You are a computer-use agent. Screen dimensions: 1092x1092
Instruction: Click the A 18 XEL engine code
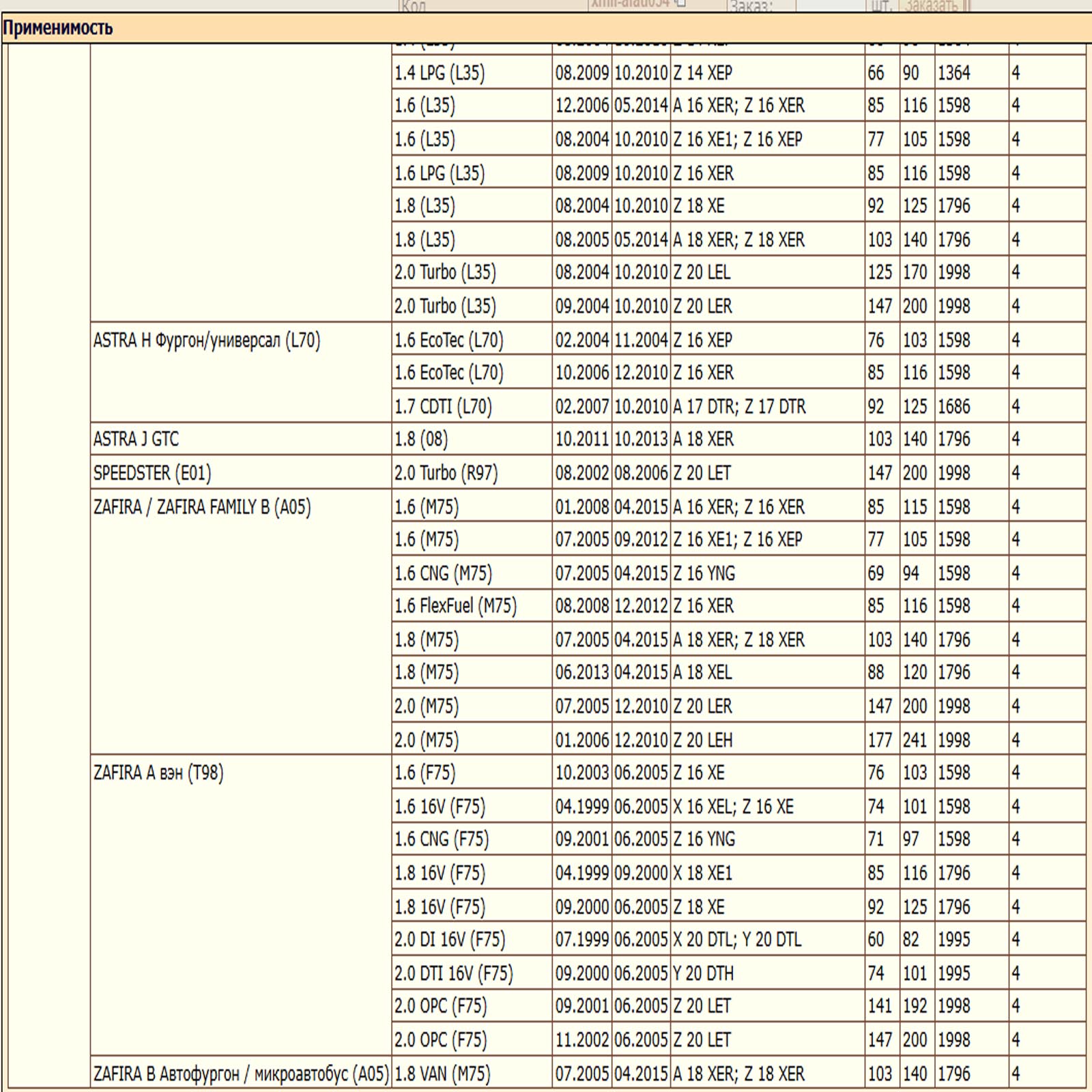click(x=702, y=672)
